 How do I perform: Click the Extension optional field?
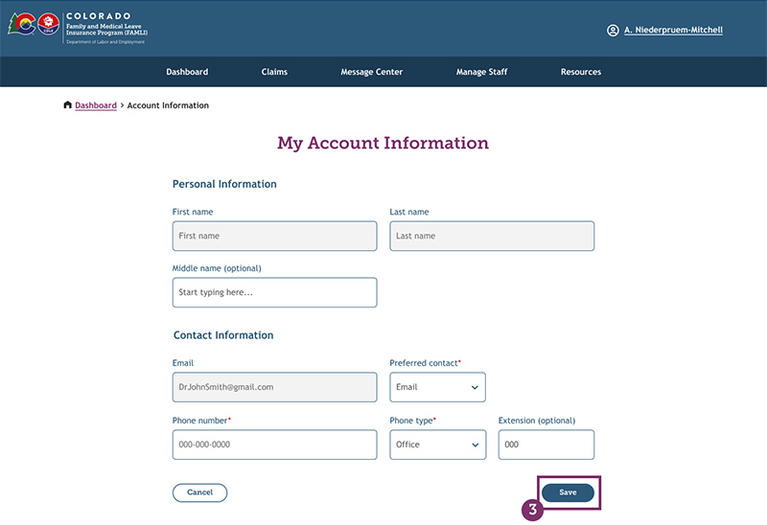click(x=546, y=445)
